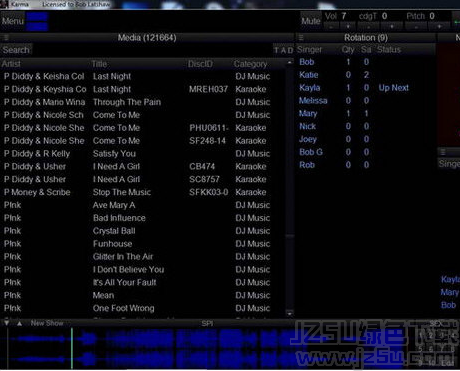This screenshot has height=371, width=460.
Task: Click the media list scroll down arrow
Action: (x=290, y=313)
